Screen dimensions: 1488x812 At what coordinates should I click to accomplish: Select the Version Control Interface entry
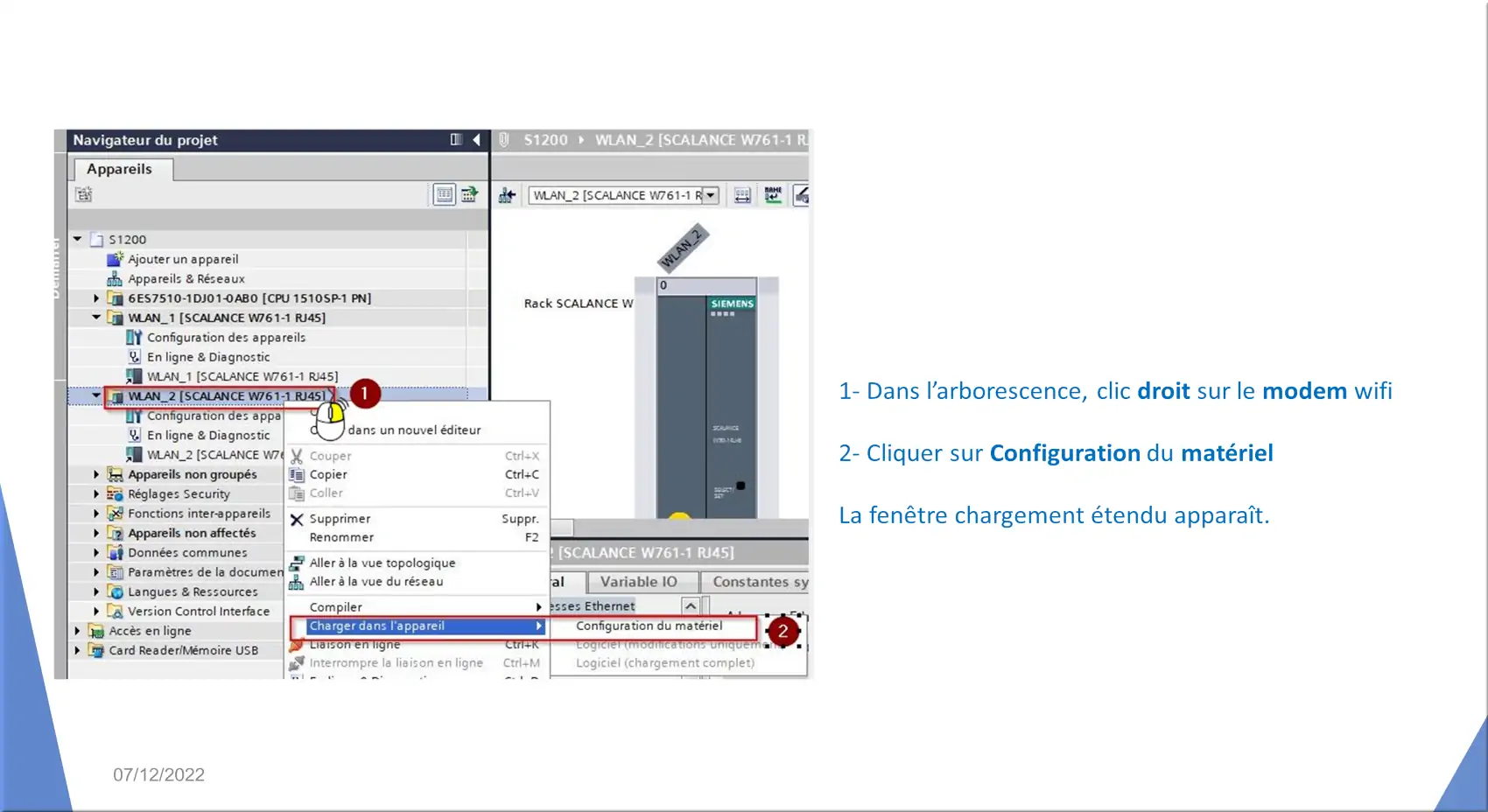tap(199, 612)
